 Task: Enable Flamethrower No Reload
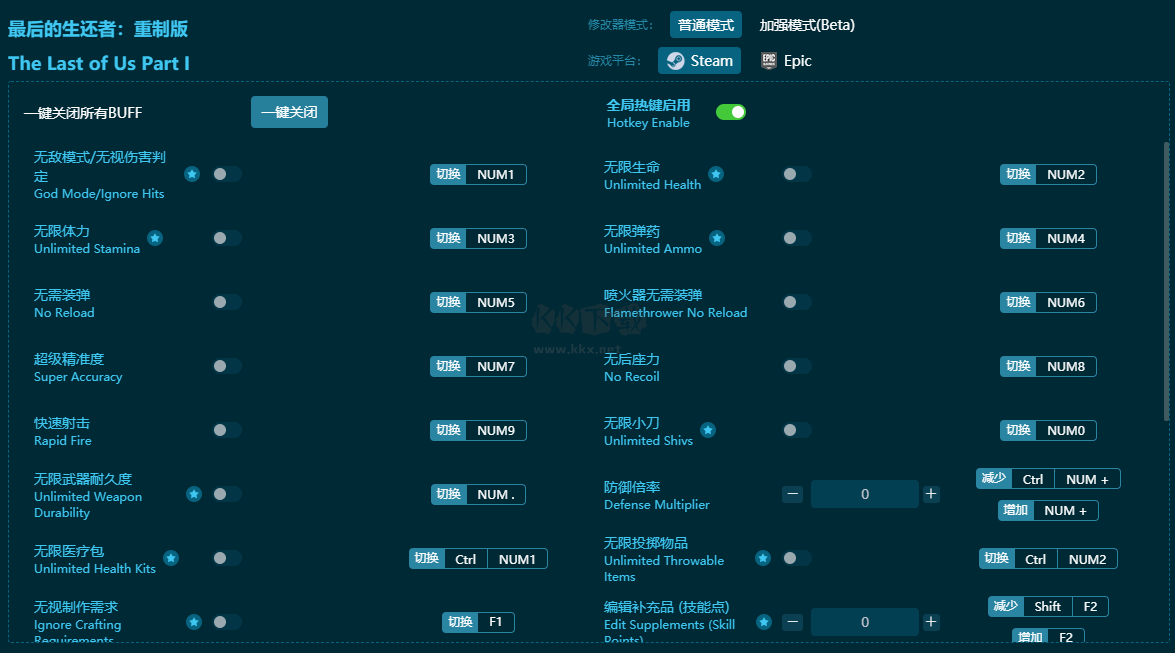click(x=797, y=302)
